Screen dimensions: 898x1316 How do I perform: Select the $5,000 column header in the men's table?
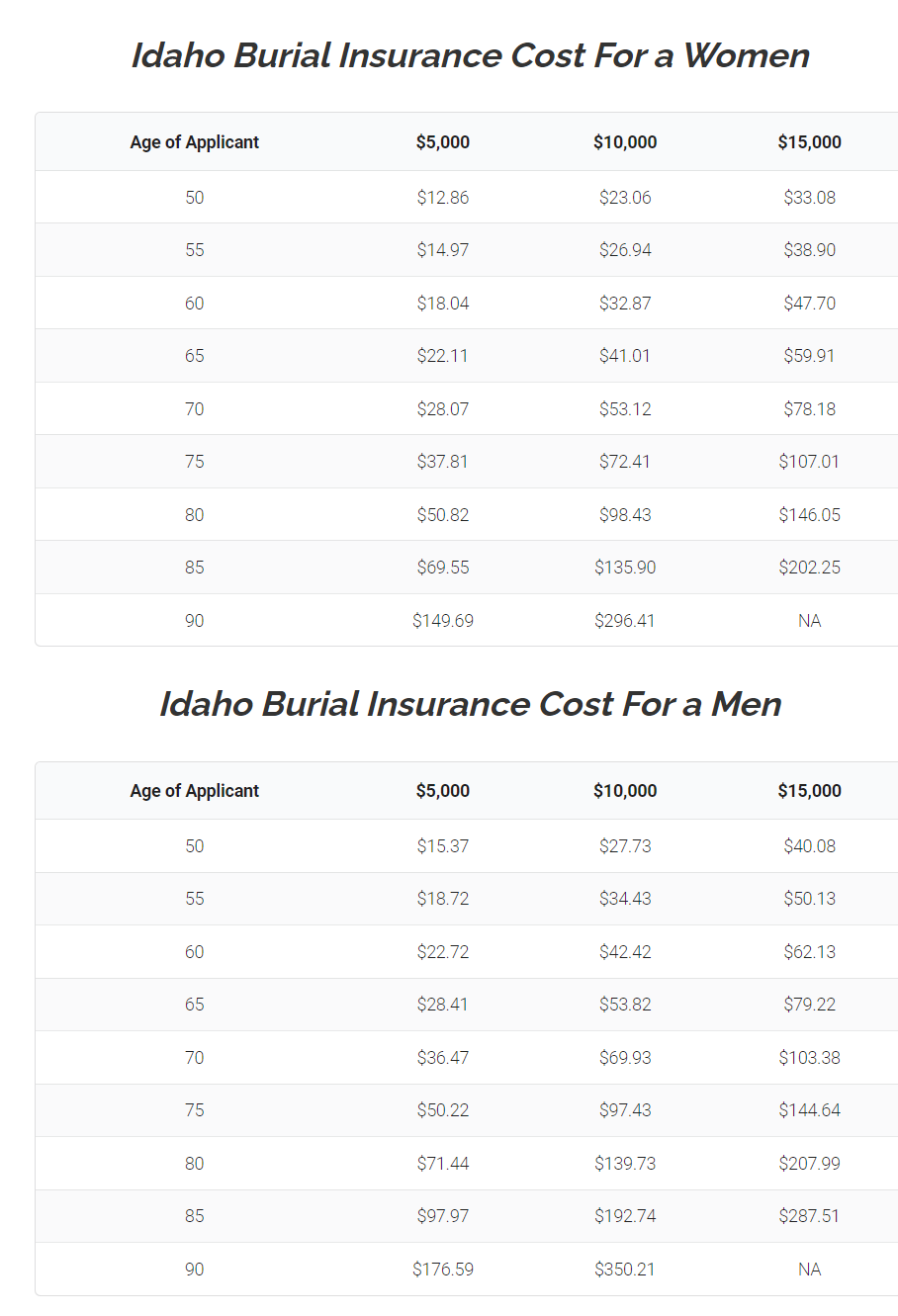(443, 791)
